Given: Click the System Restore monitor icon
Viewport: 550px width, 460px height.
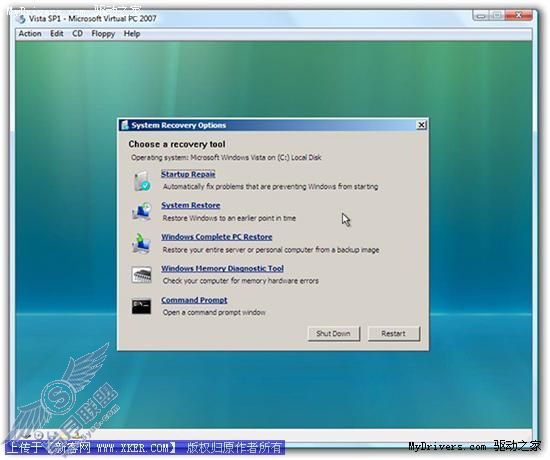Looking at the screenshot, I should point(142,212).
